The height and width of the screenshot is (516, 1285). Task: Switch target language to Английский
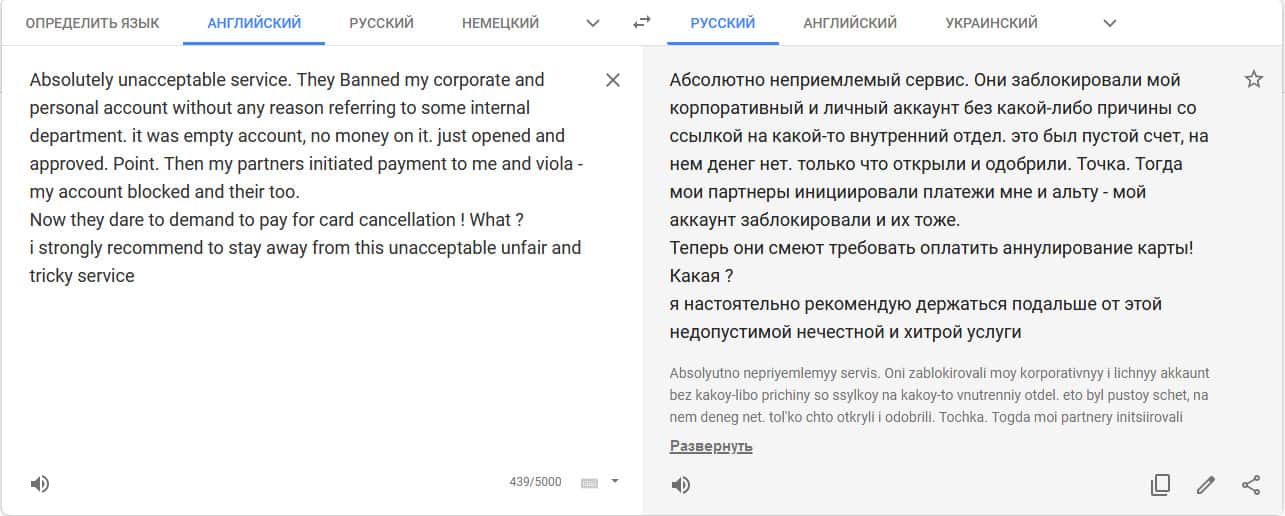click(x=850, y=23)
